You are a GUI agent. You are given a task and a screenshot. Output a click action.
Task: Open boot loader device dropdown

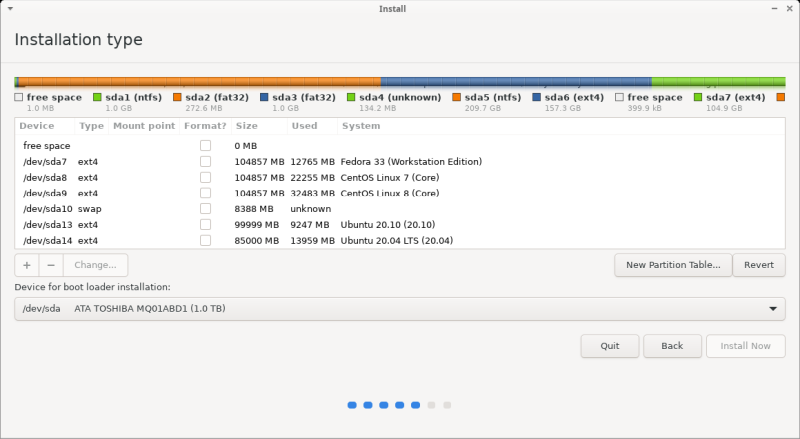399,309
